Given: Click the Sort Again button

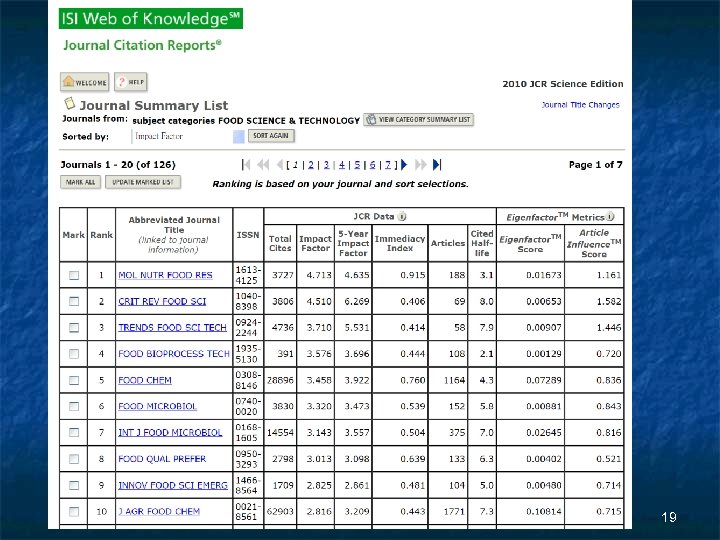Looking at the screenshot, I should pyautogui.click(x=271, y=135).
